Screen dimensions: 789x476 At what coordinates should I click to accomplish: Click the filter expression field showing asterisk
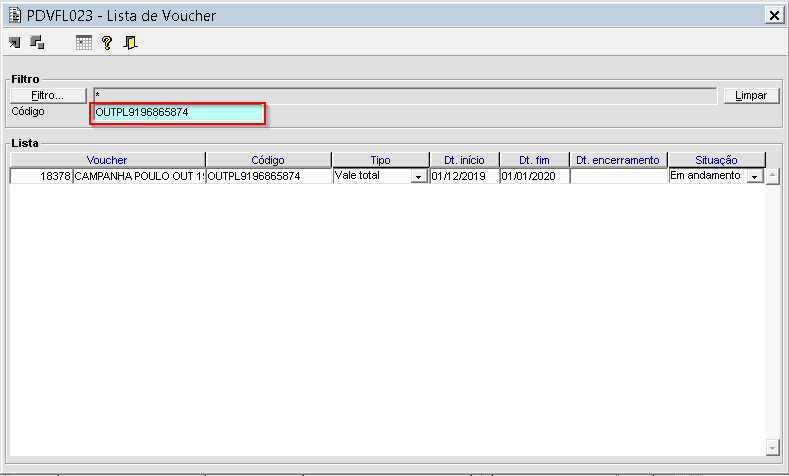point(405,96)
